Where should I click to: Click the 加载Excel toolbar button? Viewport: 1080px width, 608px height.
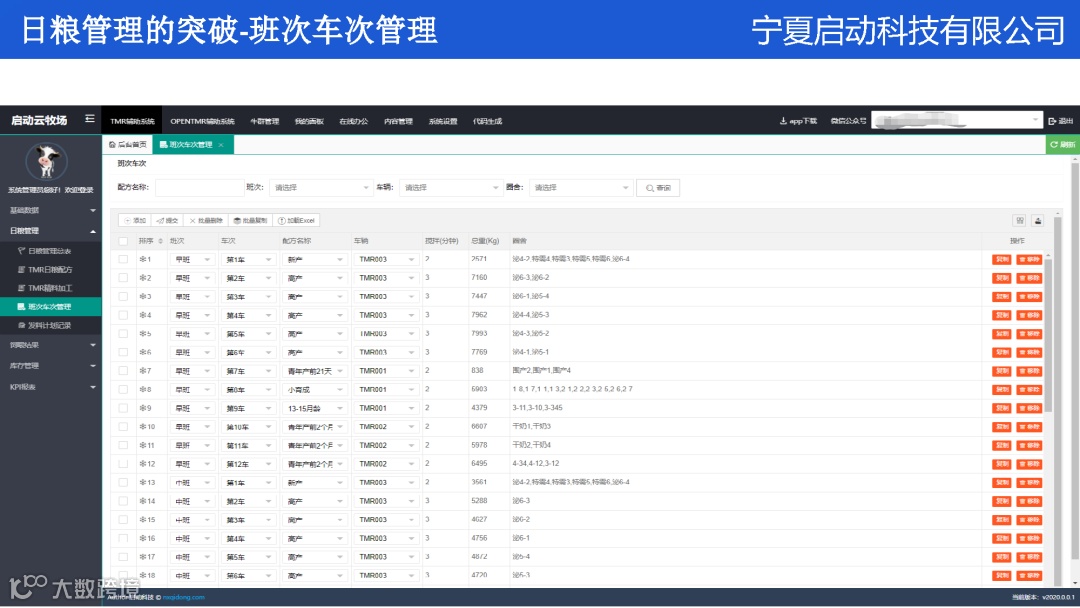296,220
